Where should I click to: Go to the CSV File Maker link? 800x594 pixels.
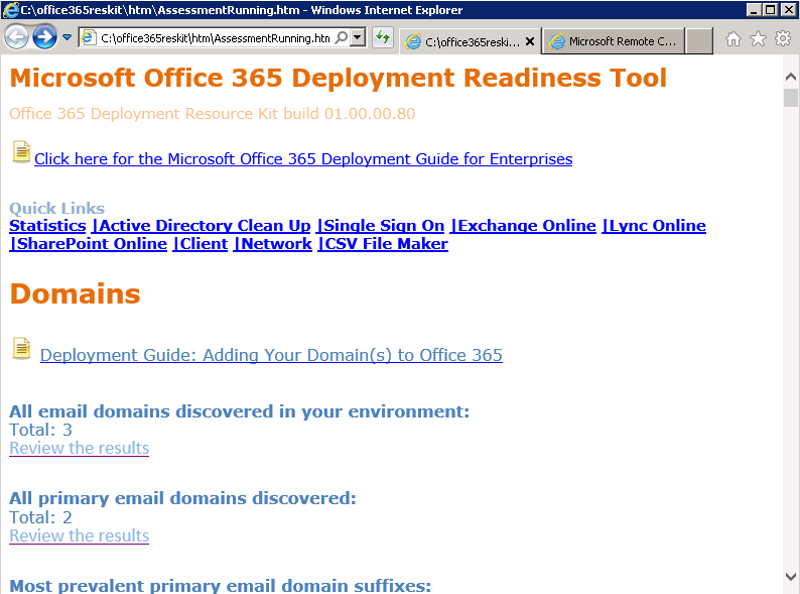[386, 244]
